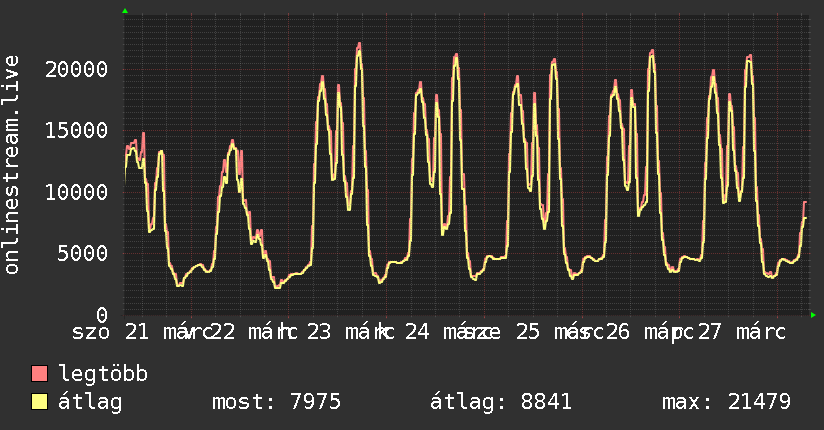Click the 20000 y-axis label

click(x=77, y=69)
